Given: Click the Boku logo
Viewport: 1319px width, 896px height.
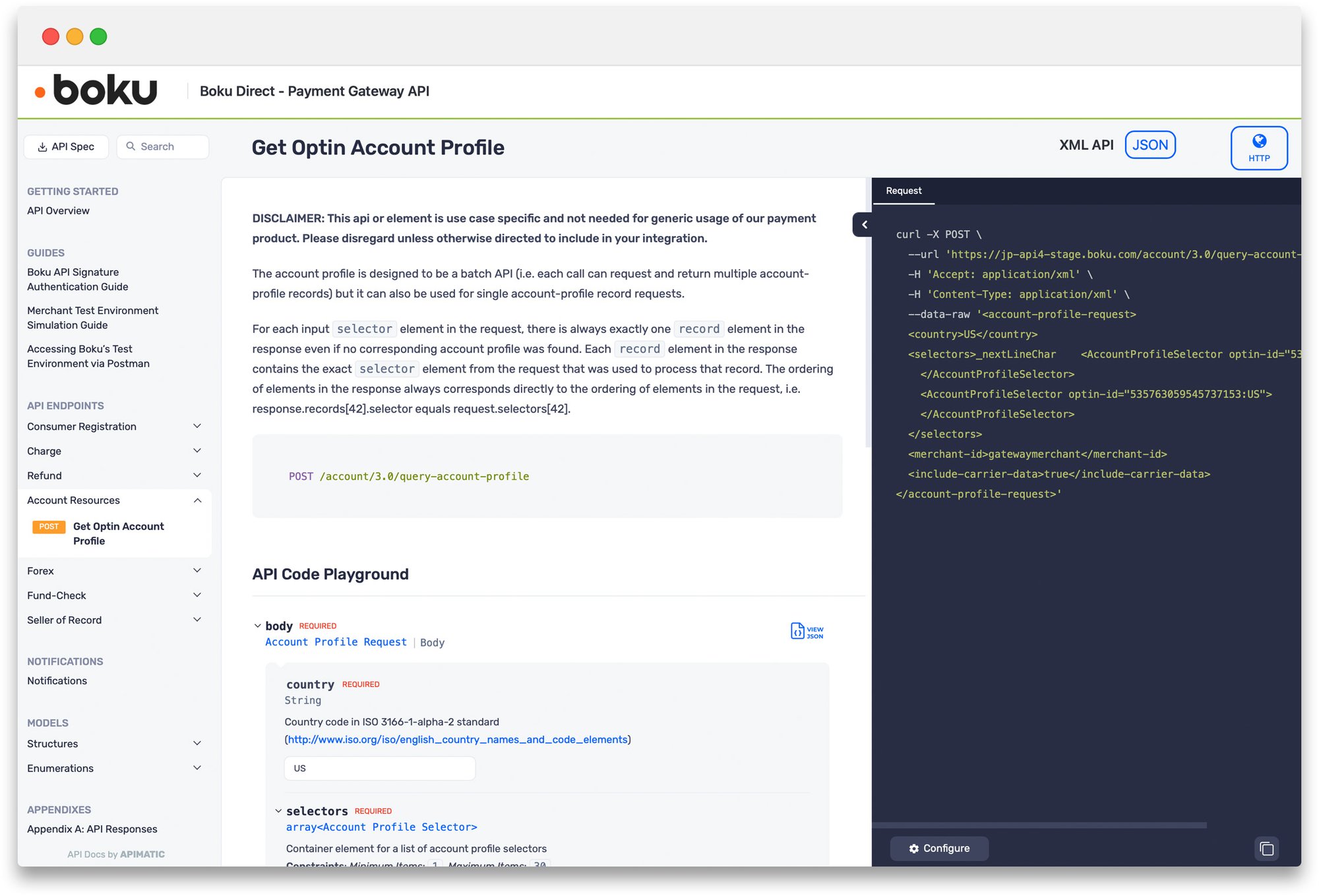Looking at the screenshot, I should (x=96, y=90).
